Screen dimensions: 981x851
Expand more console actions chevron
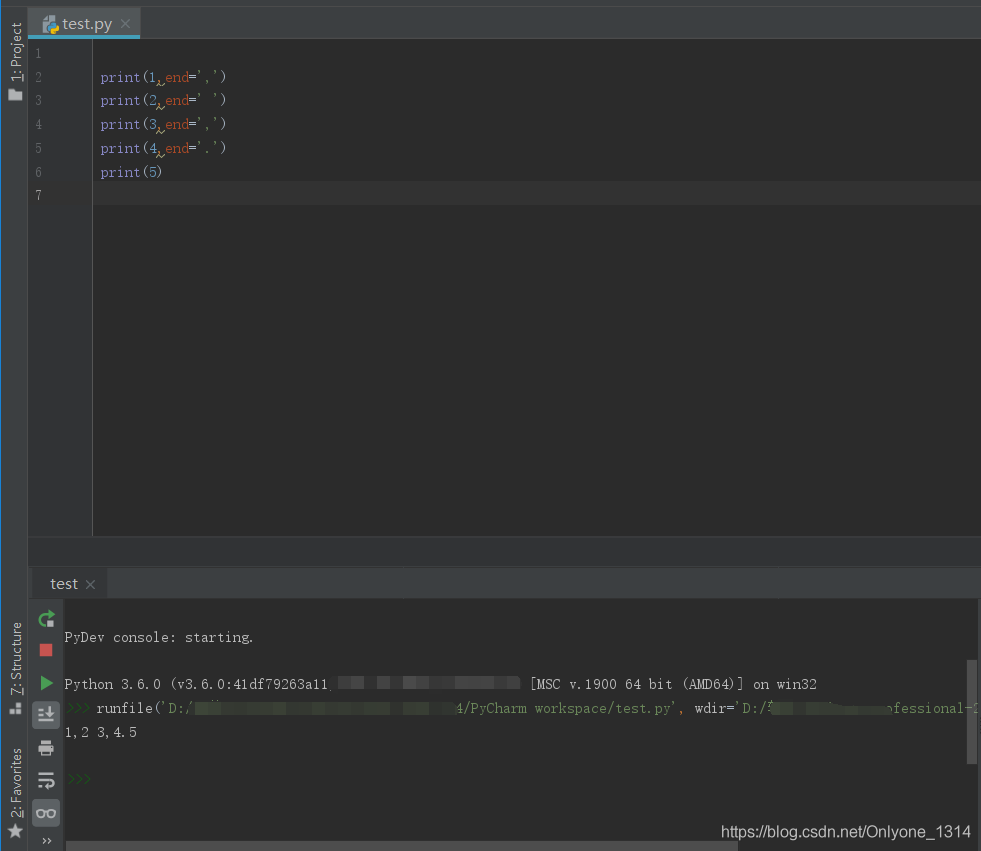tap(46, 841)
